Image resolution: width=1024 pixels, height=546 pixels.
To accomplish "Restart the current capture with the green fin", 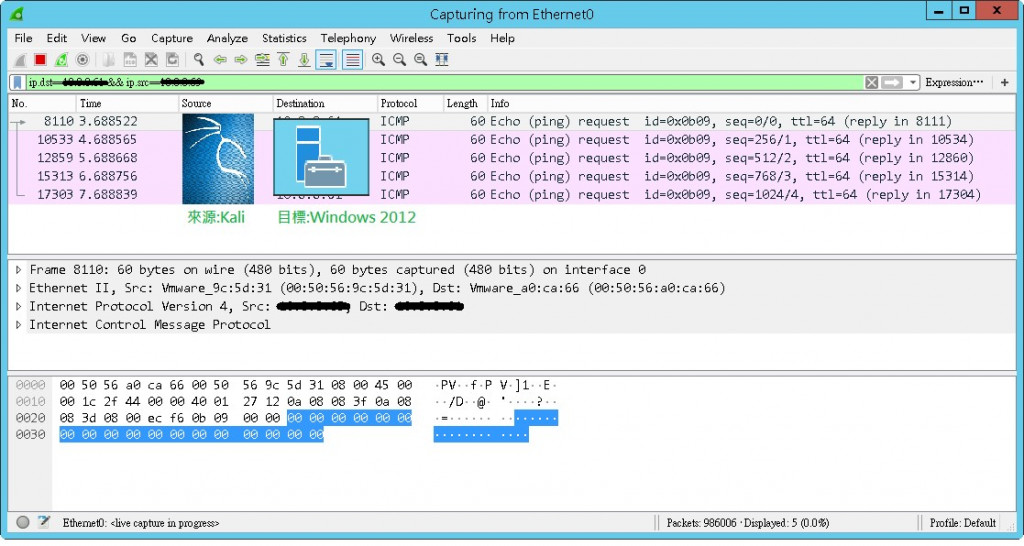I will point(61,60).
